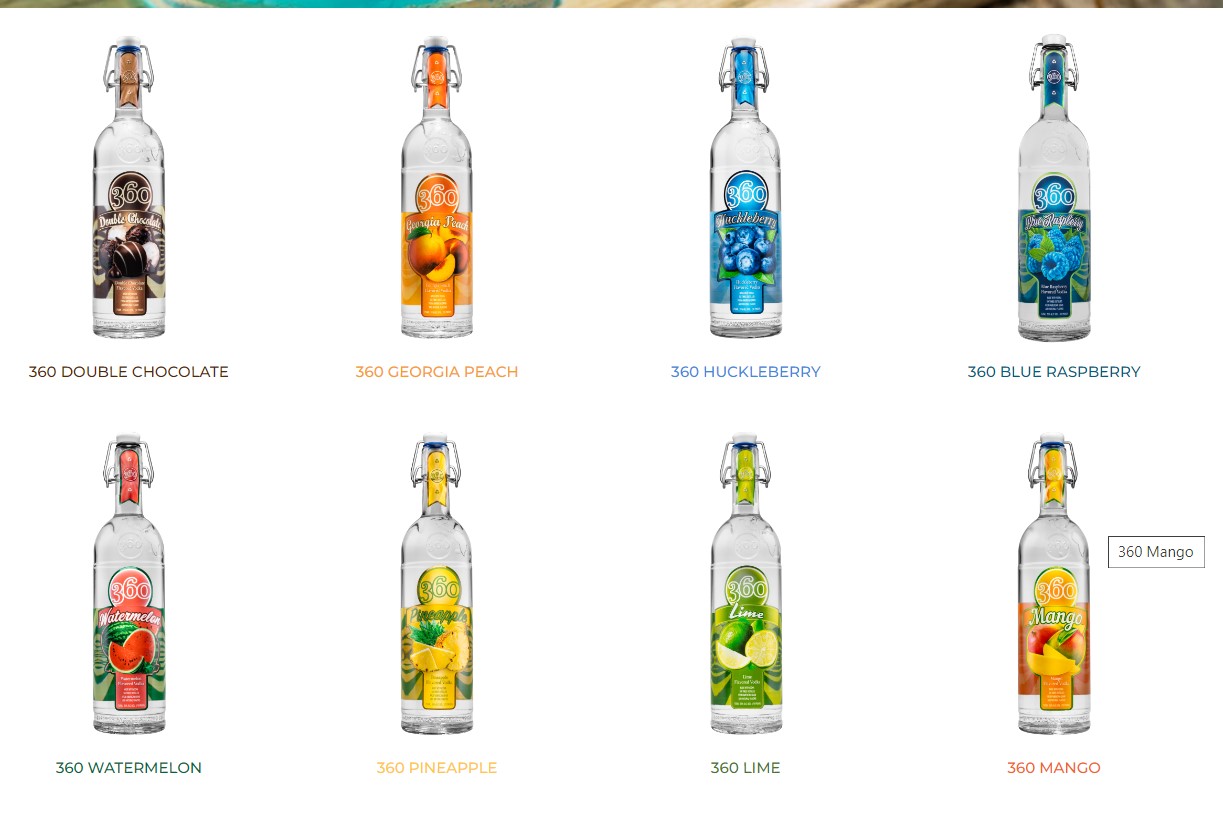Open the Lime vodka bottle image
Viewport: 1223px width, 819px height.
coord(745,584)
